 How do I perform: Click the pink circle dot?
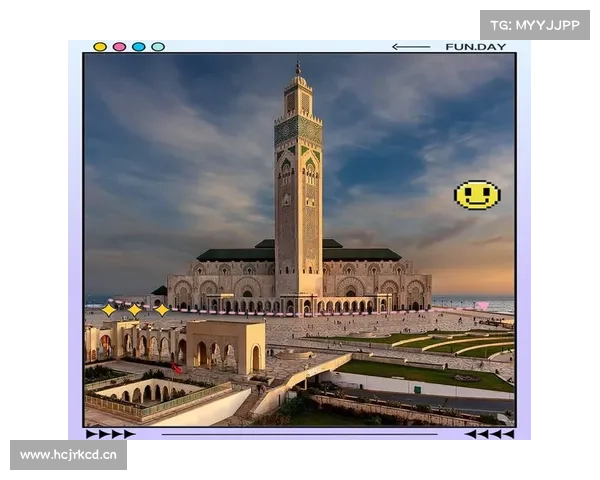click(x=119, y=47)
